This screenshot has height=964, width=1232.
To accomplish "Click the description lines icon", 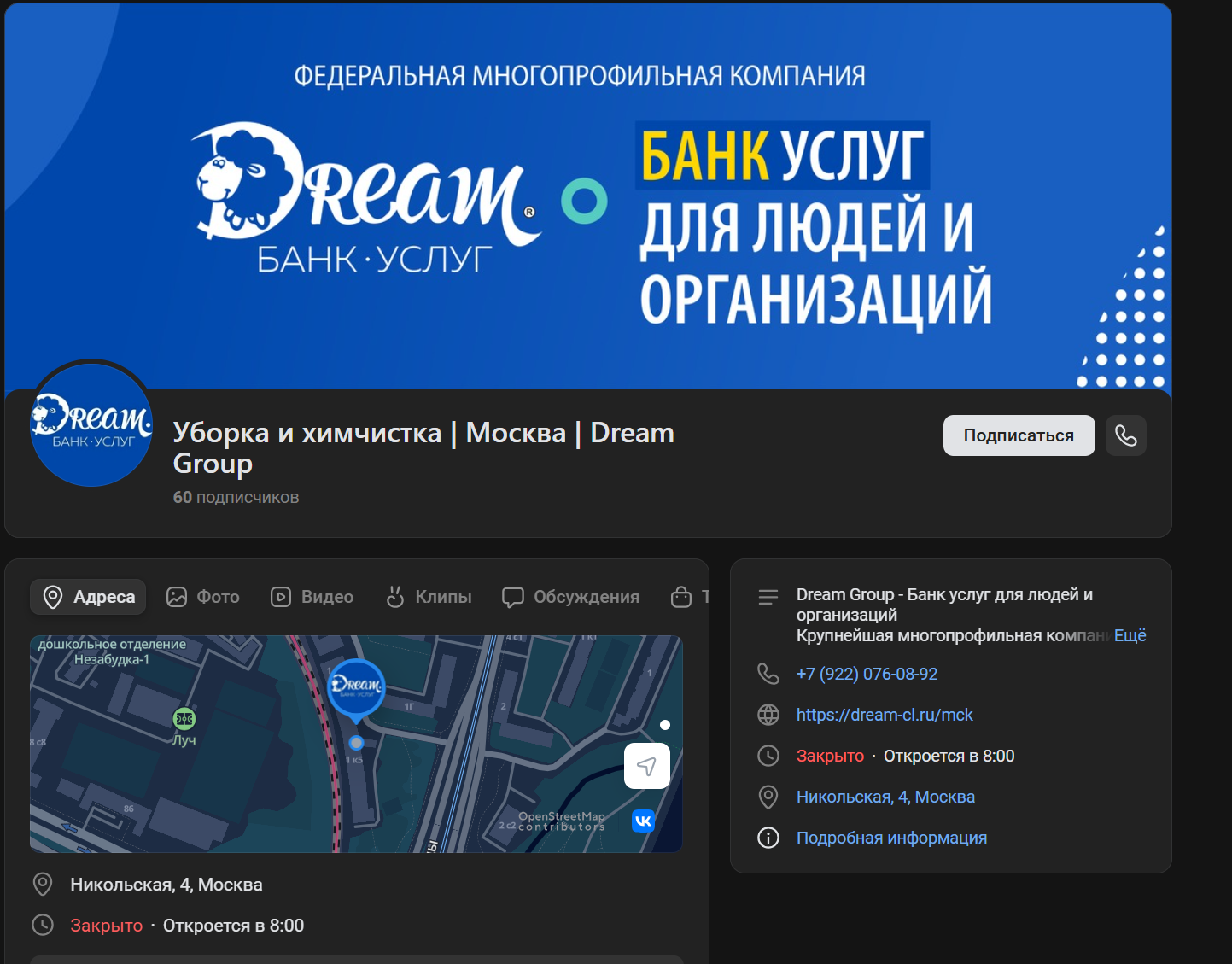I will [768, 597].
